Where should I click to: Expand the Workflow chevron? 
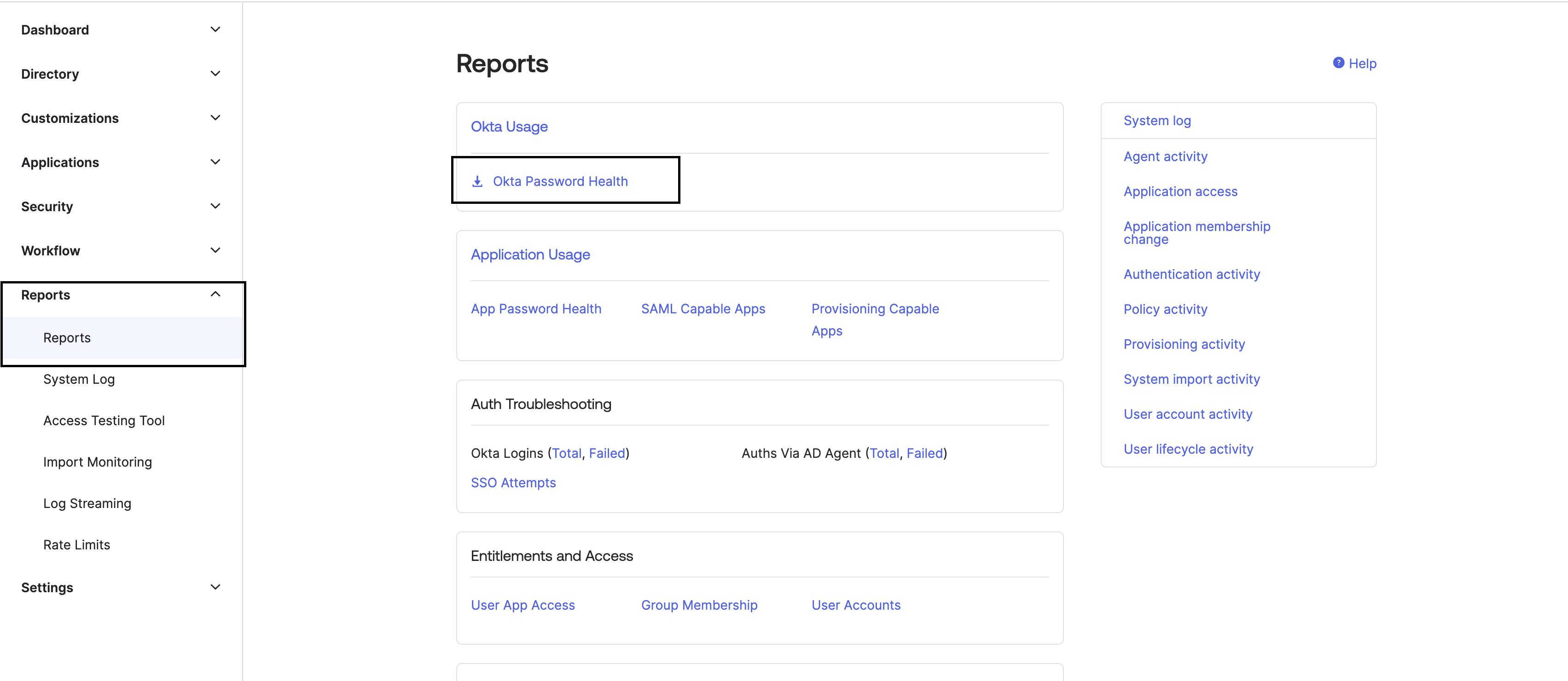pos(215,250)
